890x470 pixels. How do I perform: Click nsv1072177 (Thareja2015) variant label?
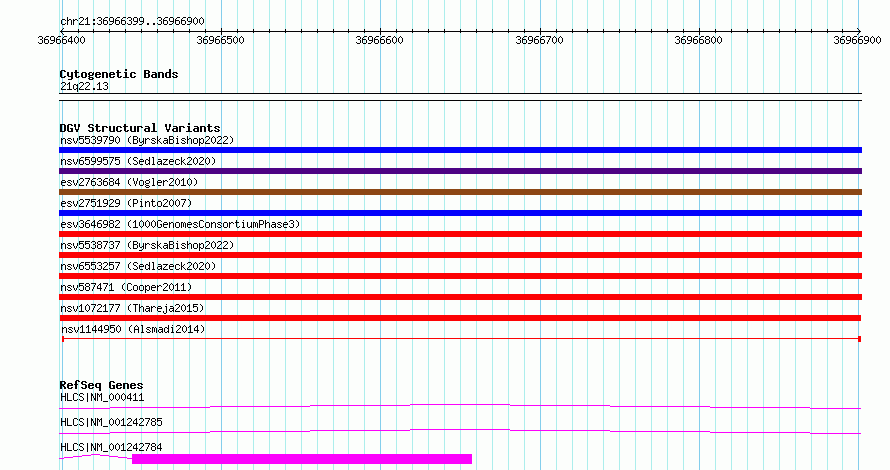[x=132, y=308]
